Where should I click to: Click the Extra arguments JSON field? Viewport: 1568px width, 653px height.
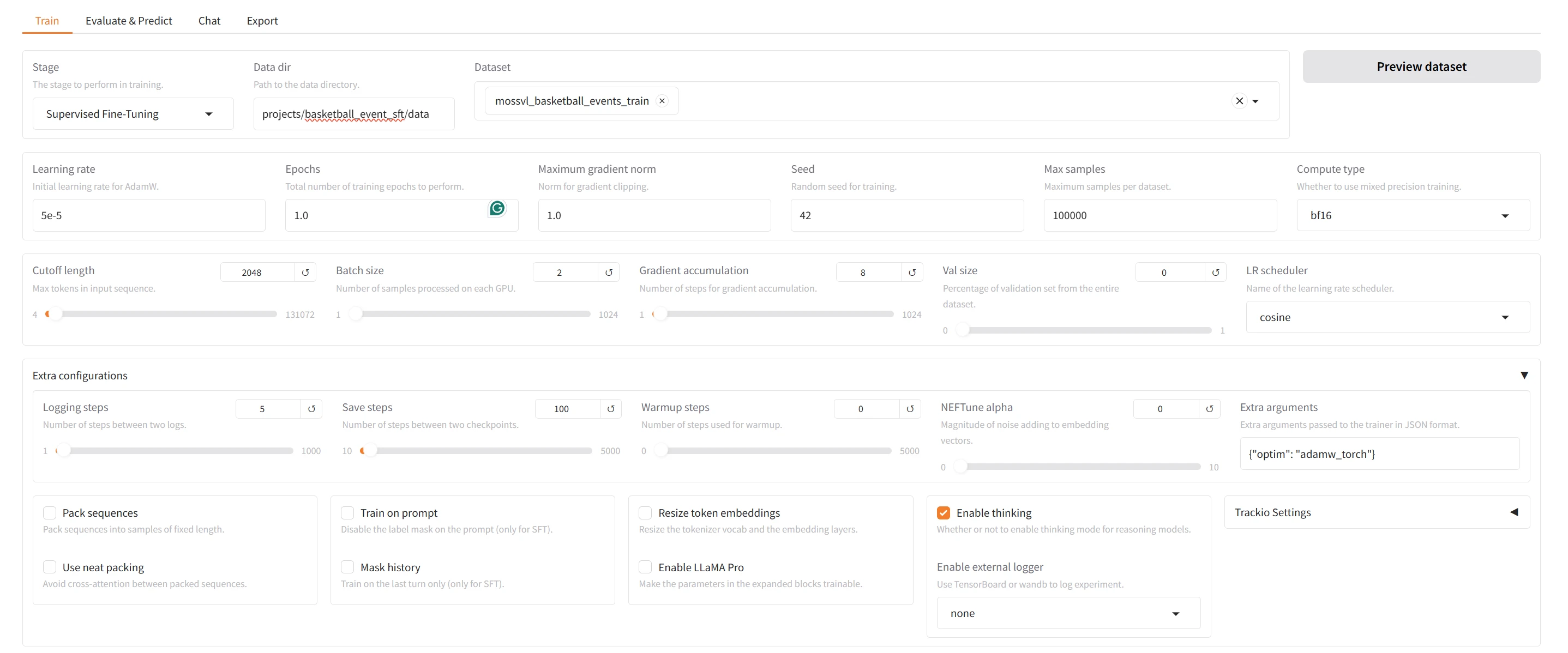(x=1379, y=454)
